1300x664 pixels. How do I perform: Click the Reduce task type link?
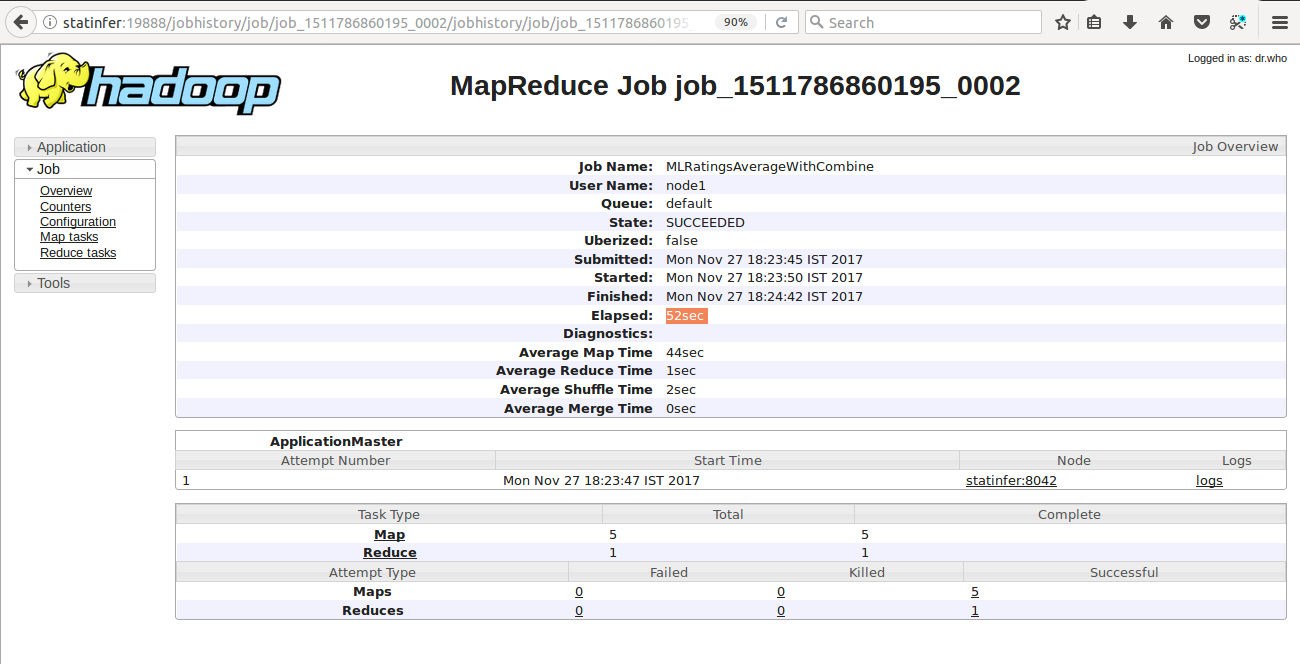pos(390,553)
